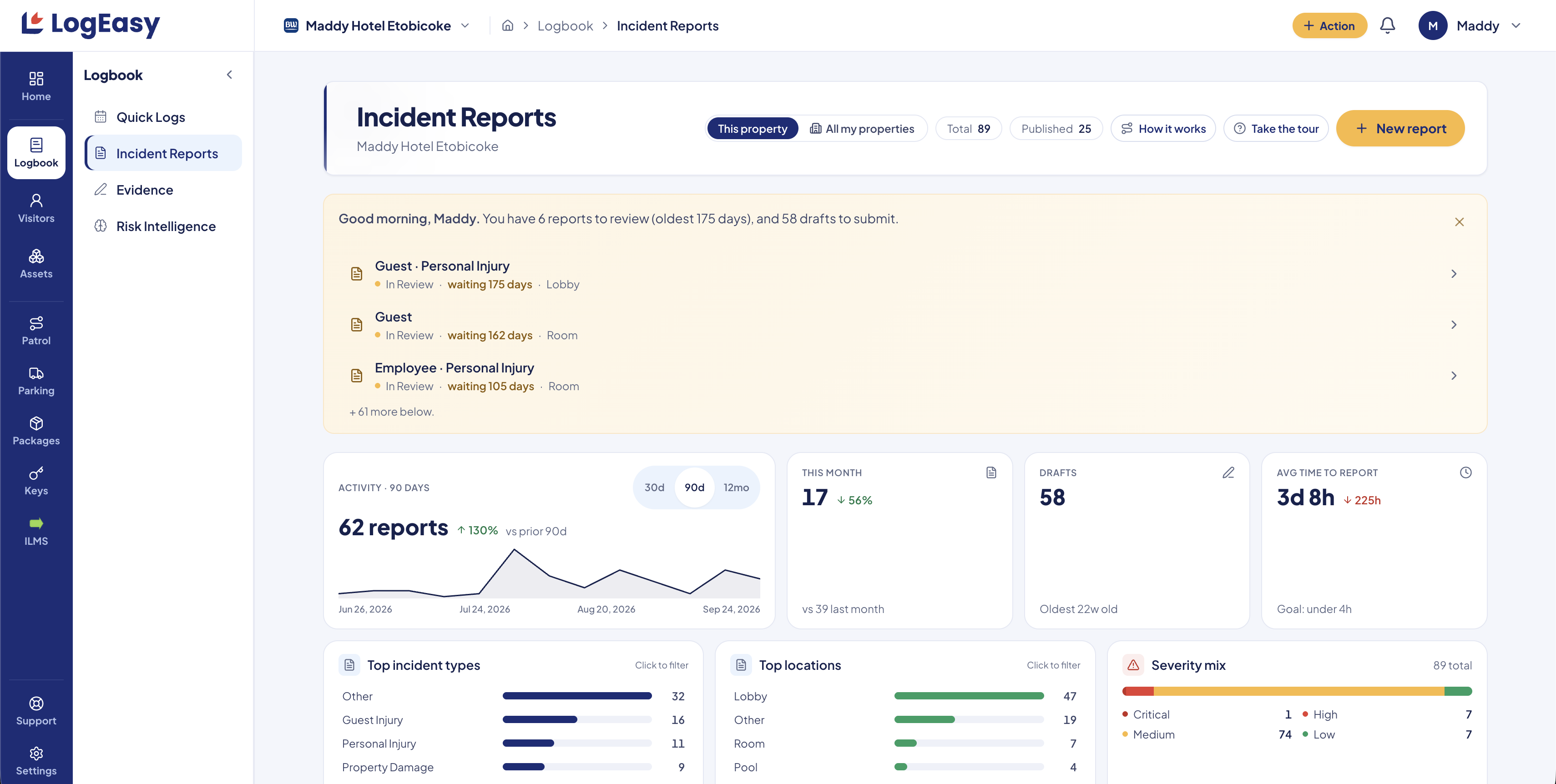Open Evidence in the Logbook menu
Image resolution: width=1556 pixels, height=784 pixels.
163,190
